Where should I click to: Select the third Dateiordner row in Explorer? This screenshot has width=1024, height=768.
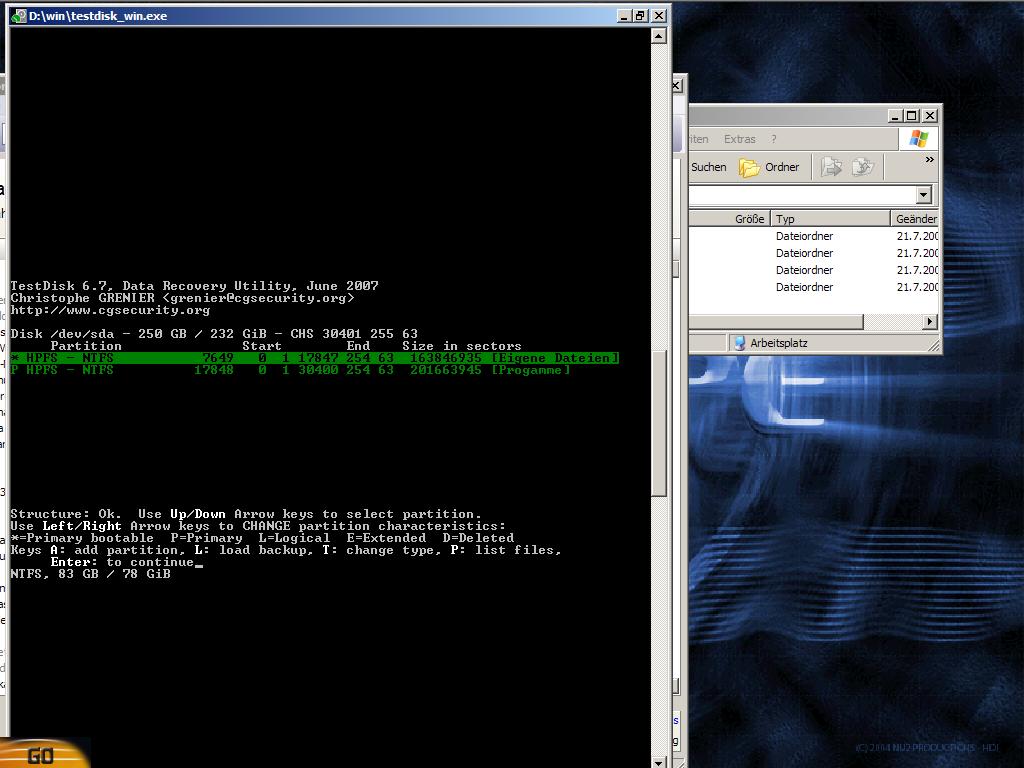(814, 270)
